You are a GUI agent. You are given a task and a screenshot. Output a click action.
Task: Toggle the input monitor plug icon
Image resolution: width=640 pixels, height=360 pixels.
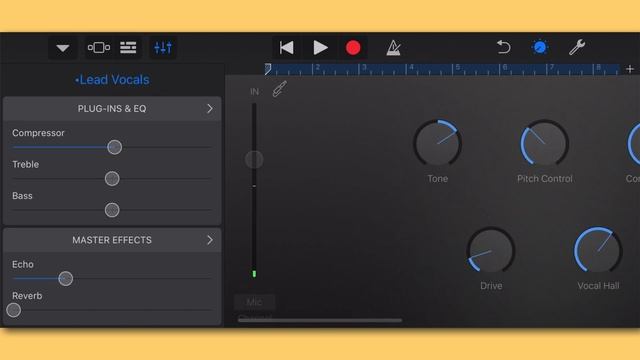click(x=280, y=89)
